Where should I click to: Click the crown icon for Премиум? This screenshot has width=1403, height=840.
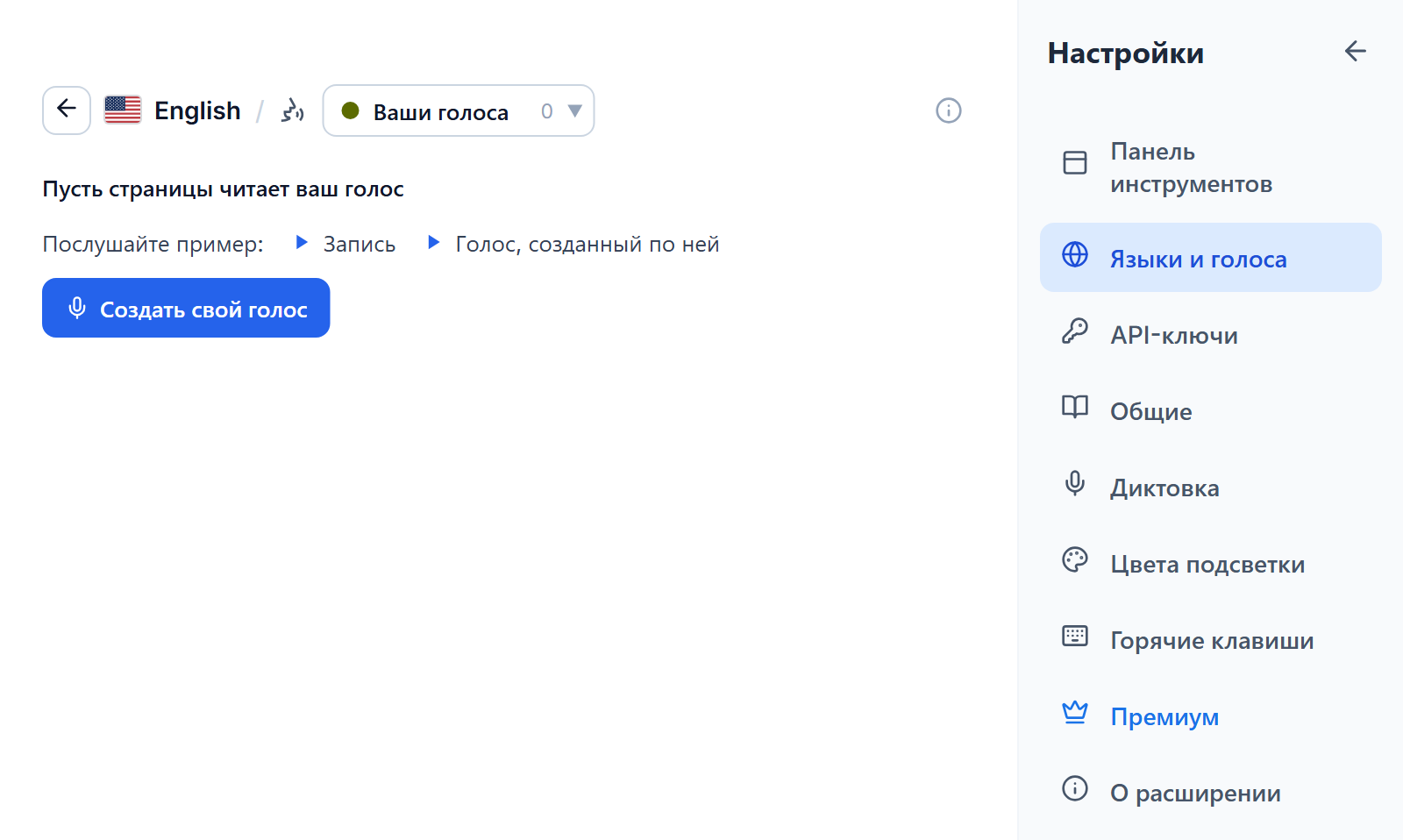click(1075, 712)
